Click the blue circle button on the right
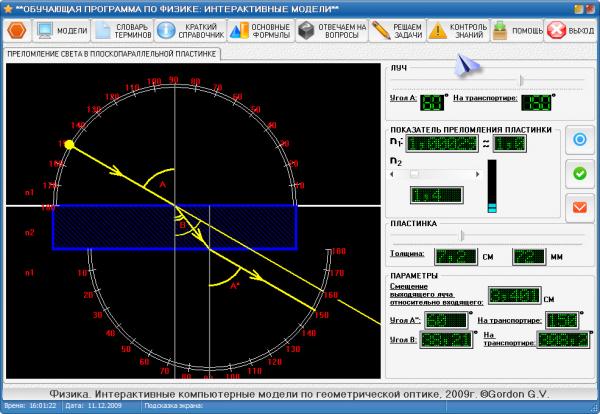600x414 pixels. click(580, 139)
